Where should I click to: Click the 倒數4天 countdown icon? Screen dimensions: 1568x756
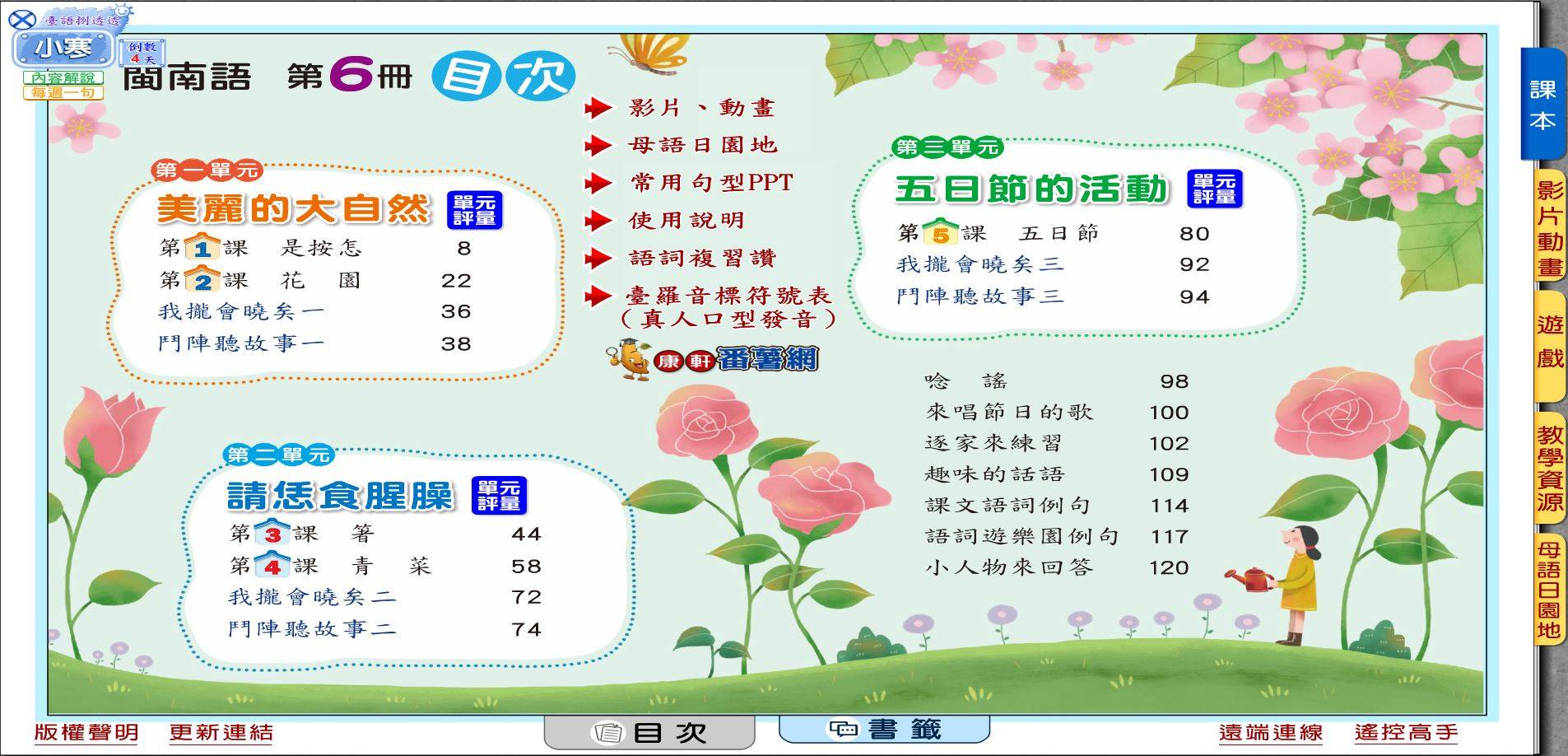(141, 53)
